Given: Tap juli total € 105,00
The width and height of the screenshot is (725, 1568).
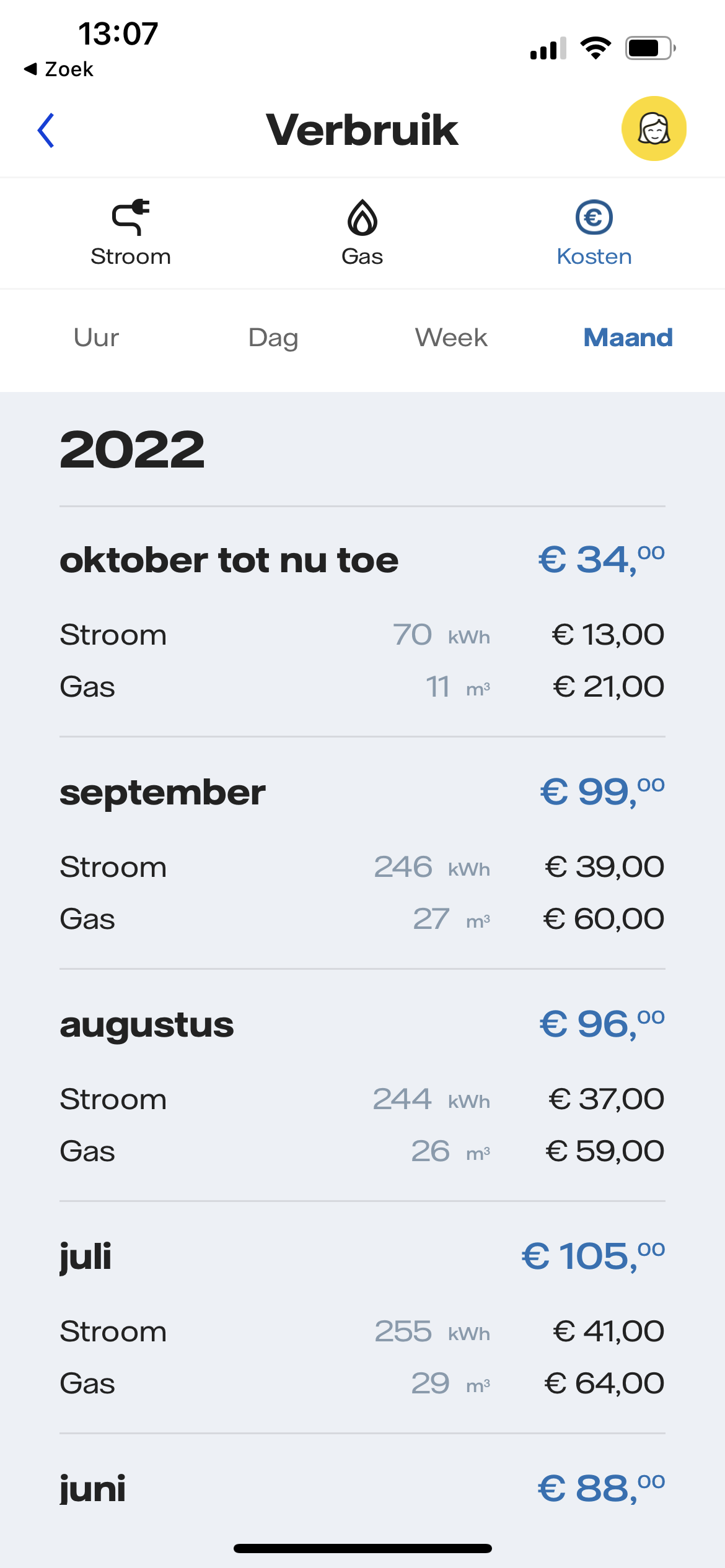Looking at the screenshot, I should click(x=593, y=1257).
